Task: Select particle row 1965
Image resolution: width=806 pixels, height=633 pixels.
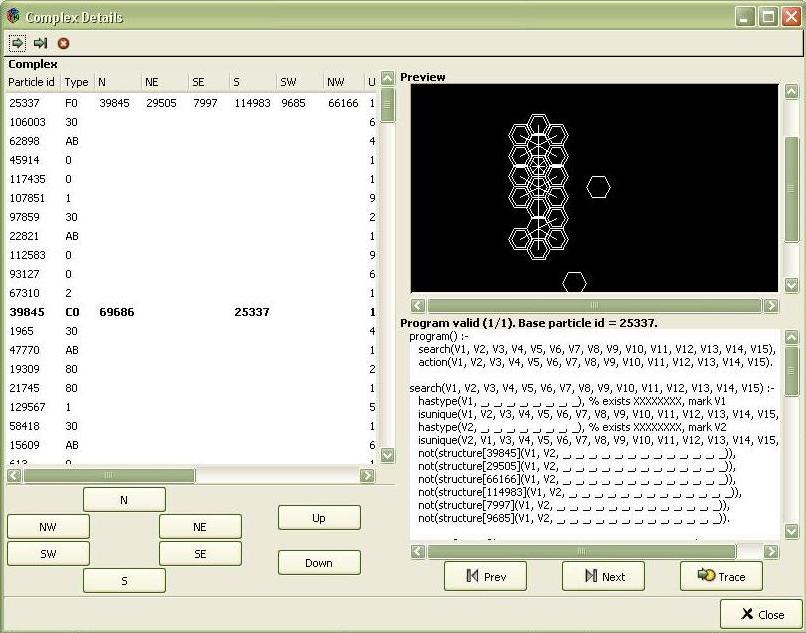Action: point(192,331)
